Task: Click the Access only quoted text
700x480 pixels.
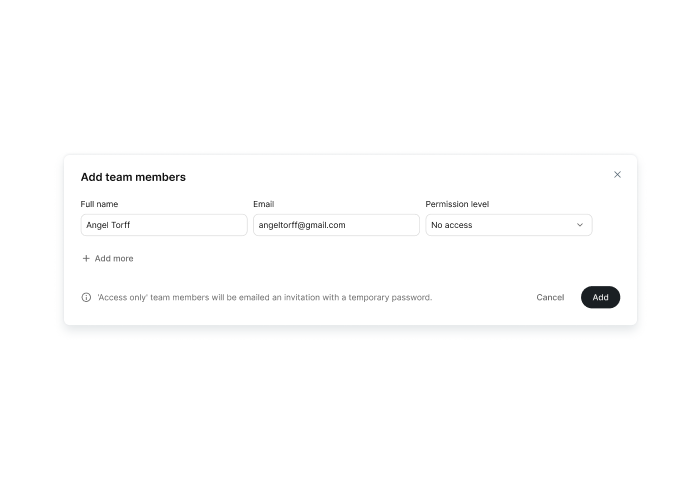Action: (x=122, y=297)
